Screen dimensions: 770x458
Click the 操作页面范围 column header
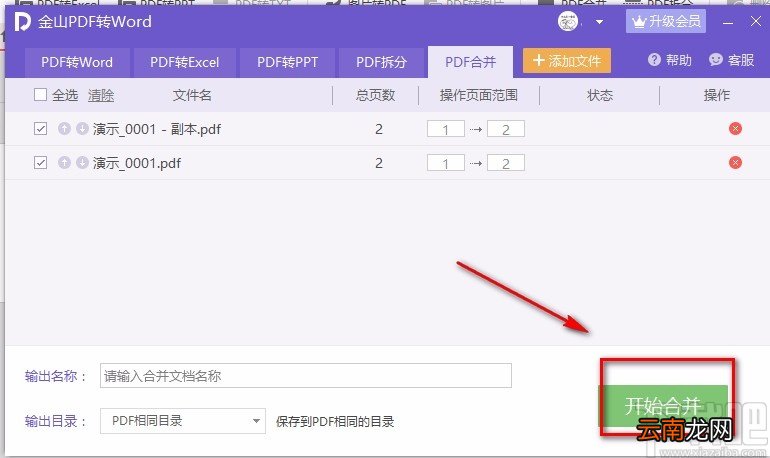point(479,95)
